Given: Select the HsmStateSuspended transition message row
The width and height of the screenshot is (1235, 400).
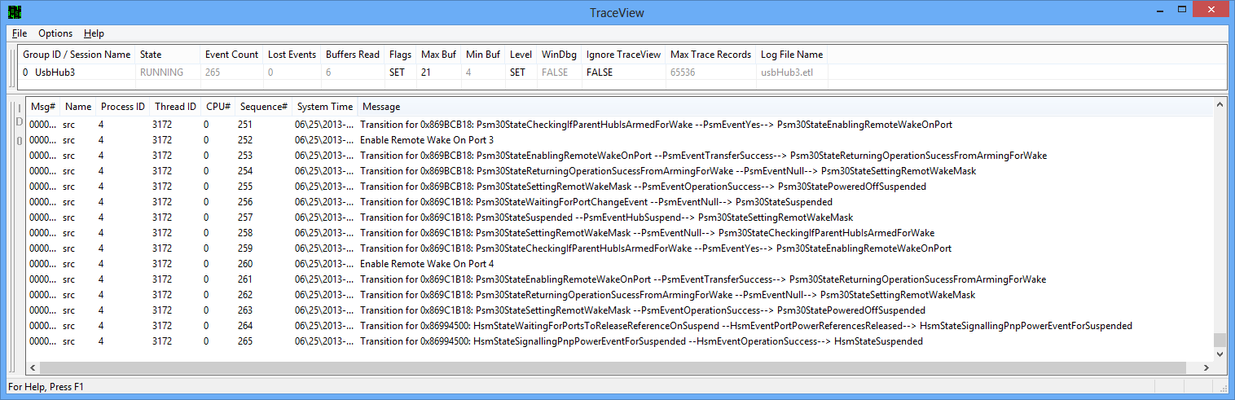Looking at the screenshot, I should (x=619, y=342).
